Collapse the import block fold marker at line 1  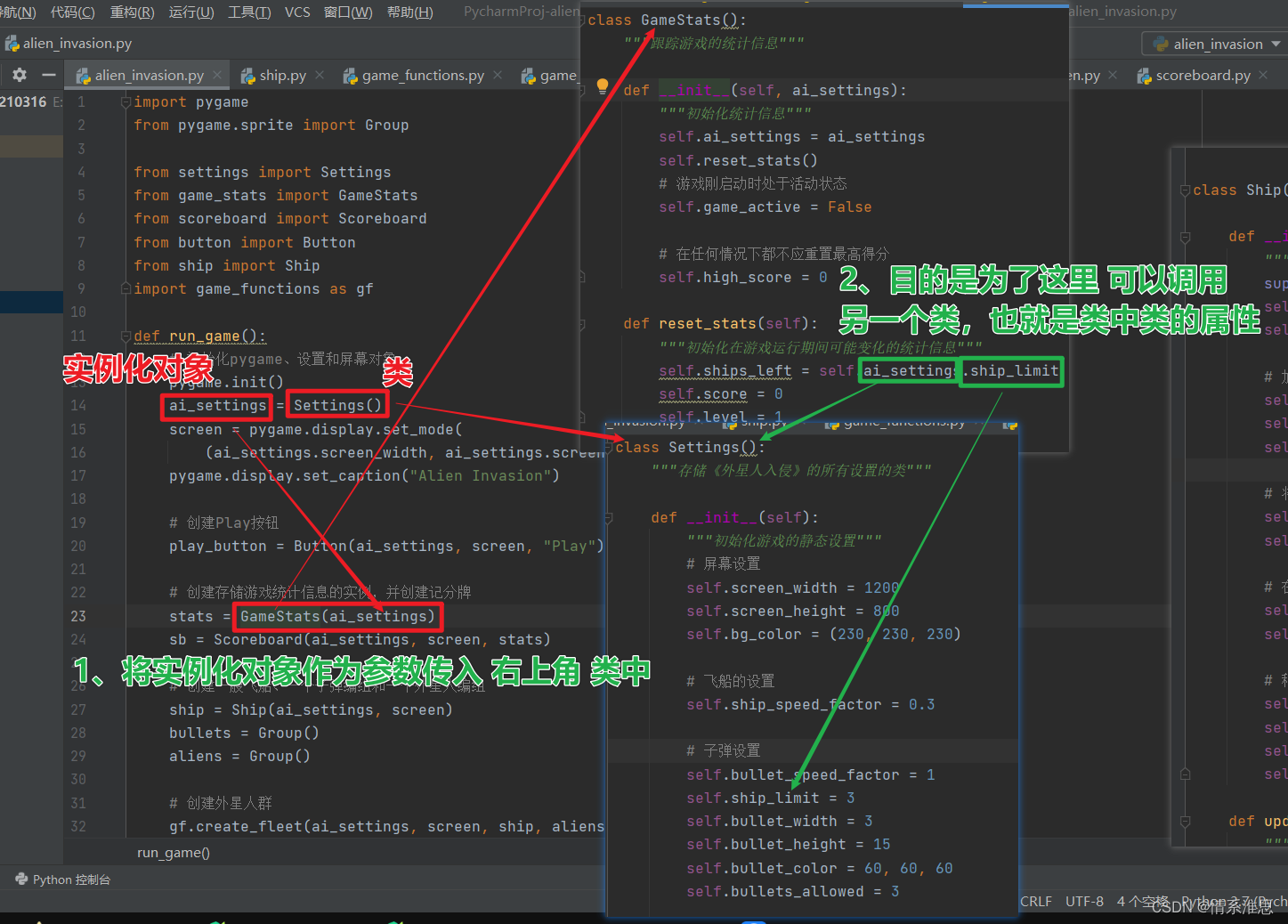click(x=126, y=102)
